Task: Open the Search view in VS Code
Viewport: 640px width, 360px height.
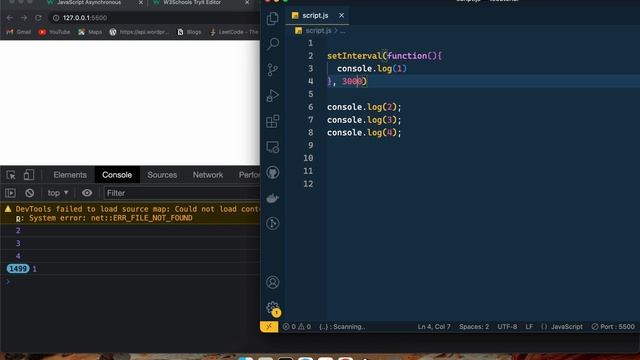Action: tap(272, 44)
